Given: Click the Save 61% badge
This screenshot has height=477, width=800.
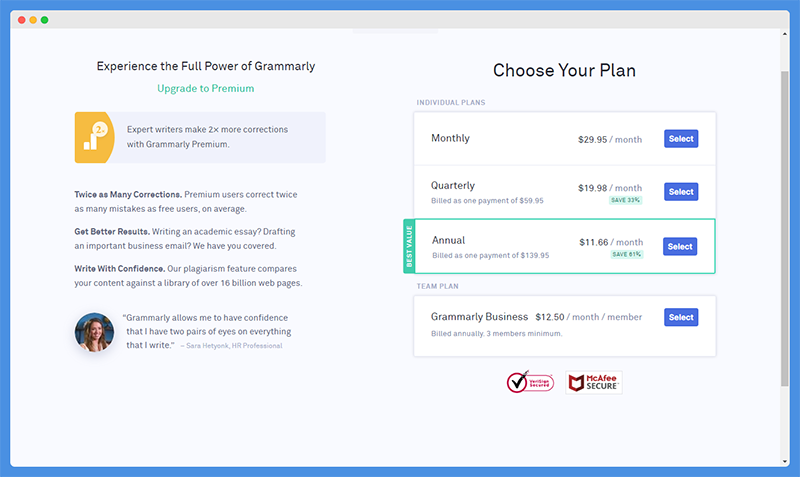Looking at the screenshot, I should [x=627, y=254].
